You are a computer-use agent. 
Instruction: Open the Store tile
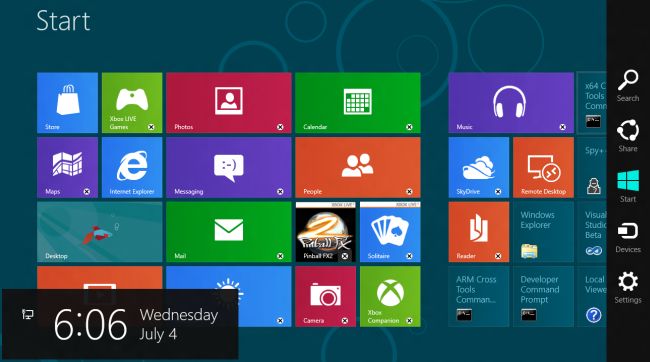pos(67,103)
